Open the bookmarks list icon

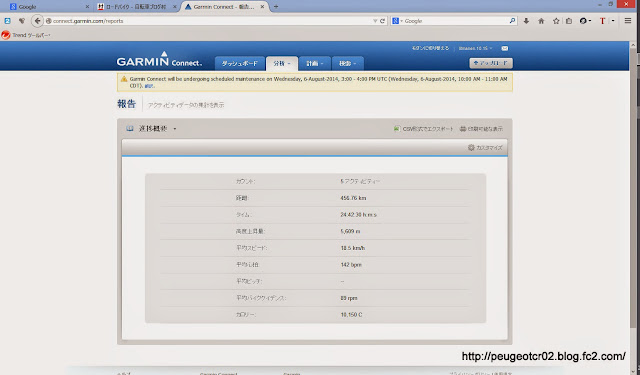point(569,21)
